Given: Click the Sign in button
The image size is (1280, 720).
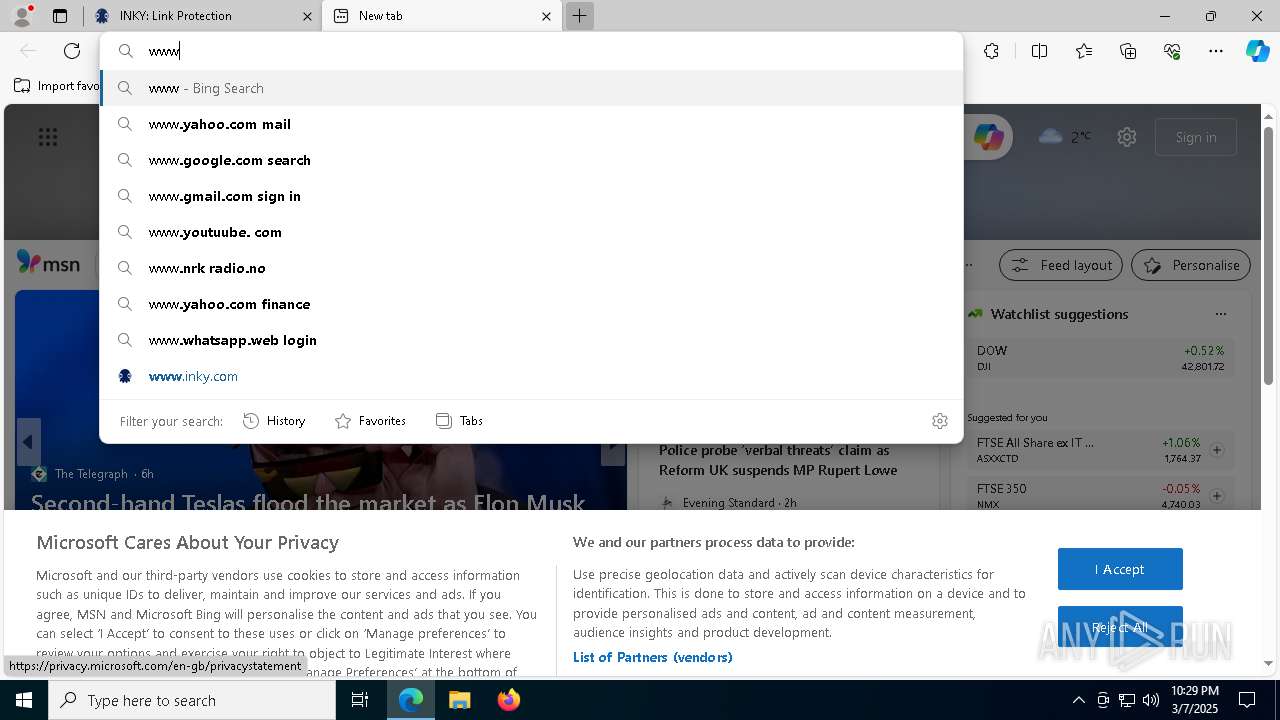Looking at the screenshot, I should click(x=1196, y=137).
